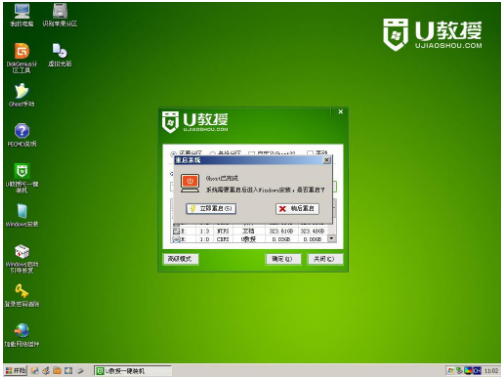This screenshot has height=377, width=501.
Task: Select the U教授 one-key install taskbar item
Action: pos(133,371)
